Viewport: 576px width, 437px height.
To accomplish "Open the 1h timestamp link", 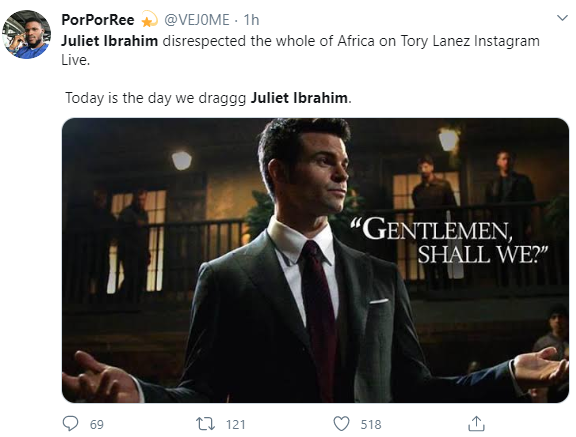I will [x=251, y=20].
